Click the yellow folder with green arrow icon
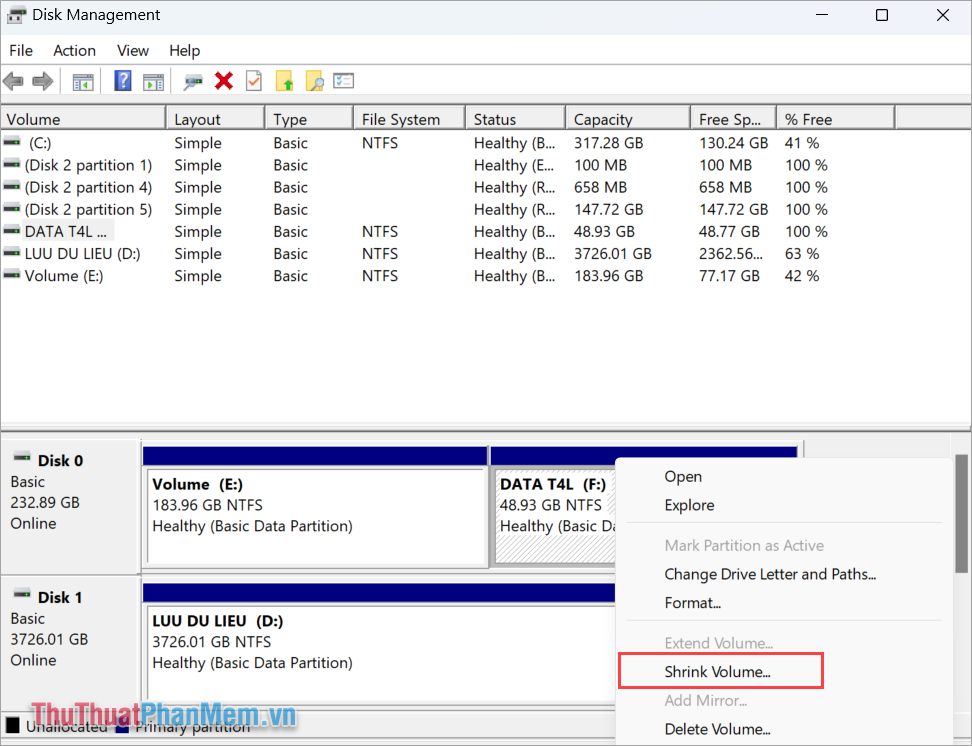 coord(284,81)
